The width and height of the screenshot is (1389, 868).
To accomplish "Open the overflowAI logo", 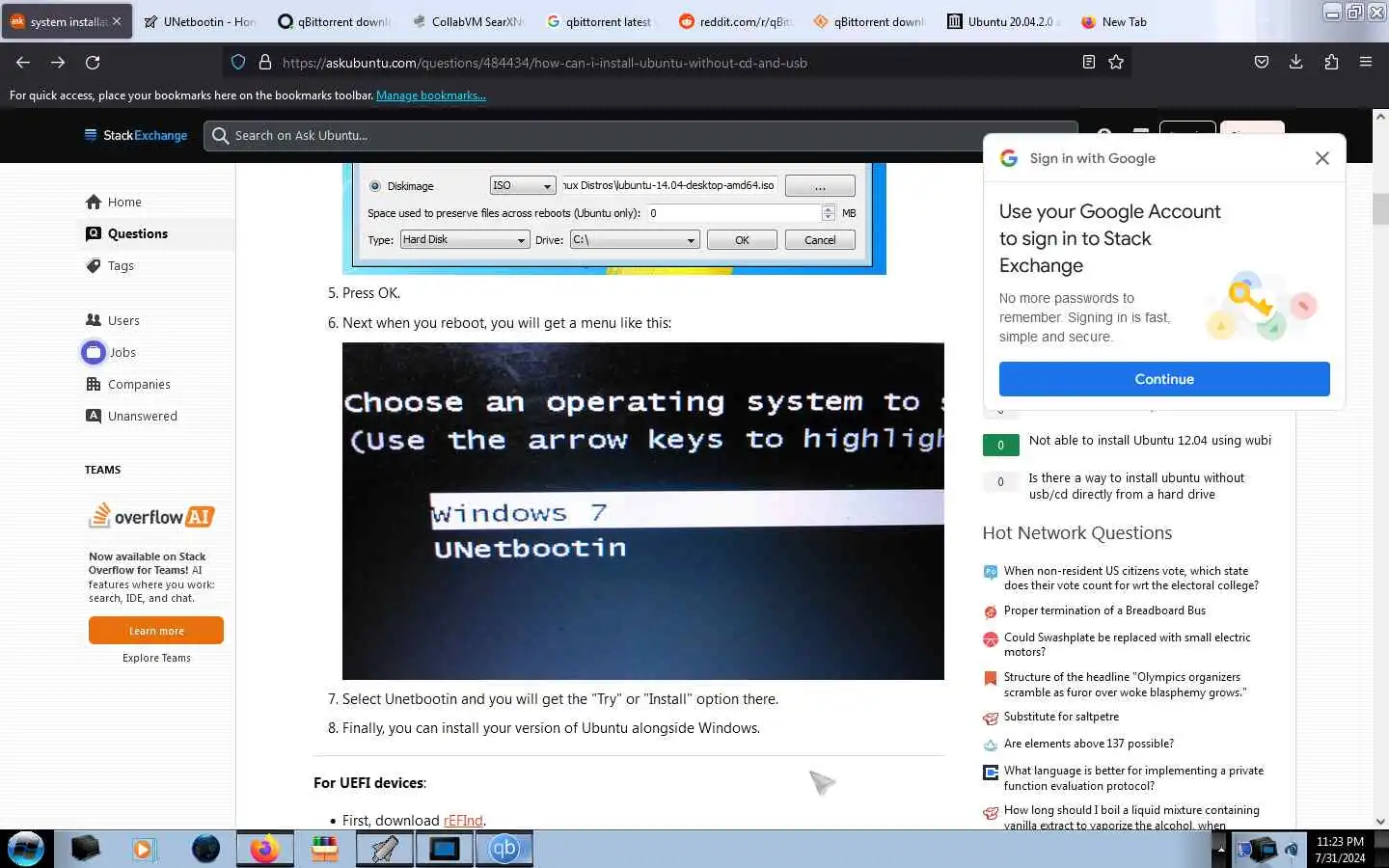I will click(151, 517).
